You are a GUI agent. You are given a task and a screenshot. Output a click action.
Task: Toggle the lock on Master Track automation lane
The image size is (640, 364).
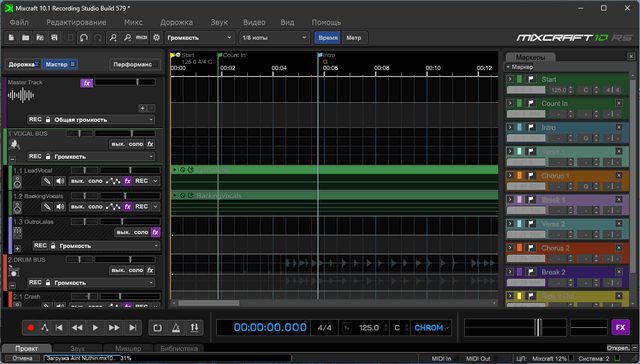(48, 120)
